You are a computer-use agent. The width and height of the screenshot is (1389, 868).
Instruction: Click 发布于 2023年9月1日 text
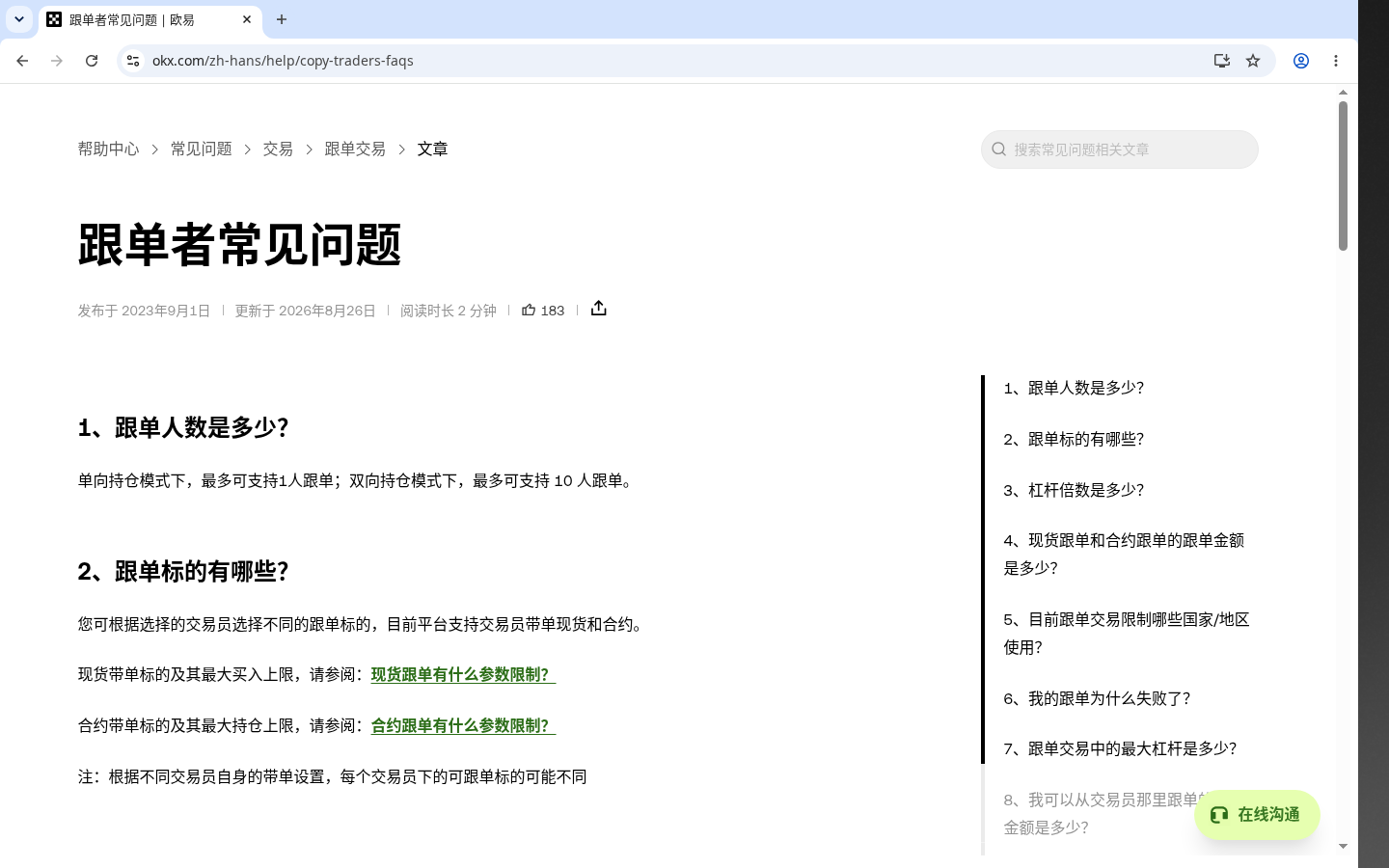[x=144, y=311]
